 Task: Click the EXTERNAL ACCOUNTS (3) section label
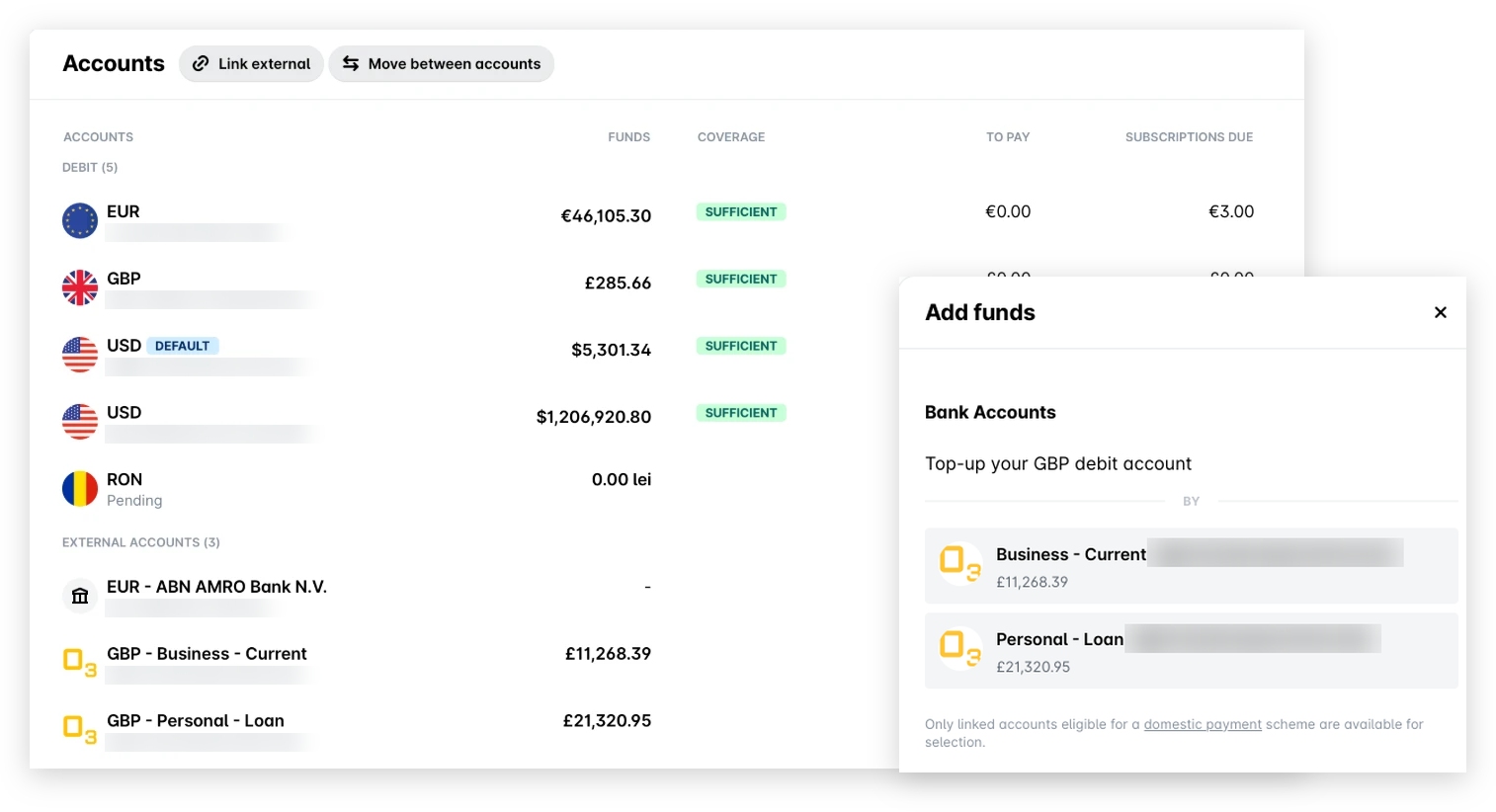click(x=141, y=542)
